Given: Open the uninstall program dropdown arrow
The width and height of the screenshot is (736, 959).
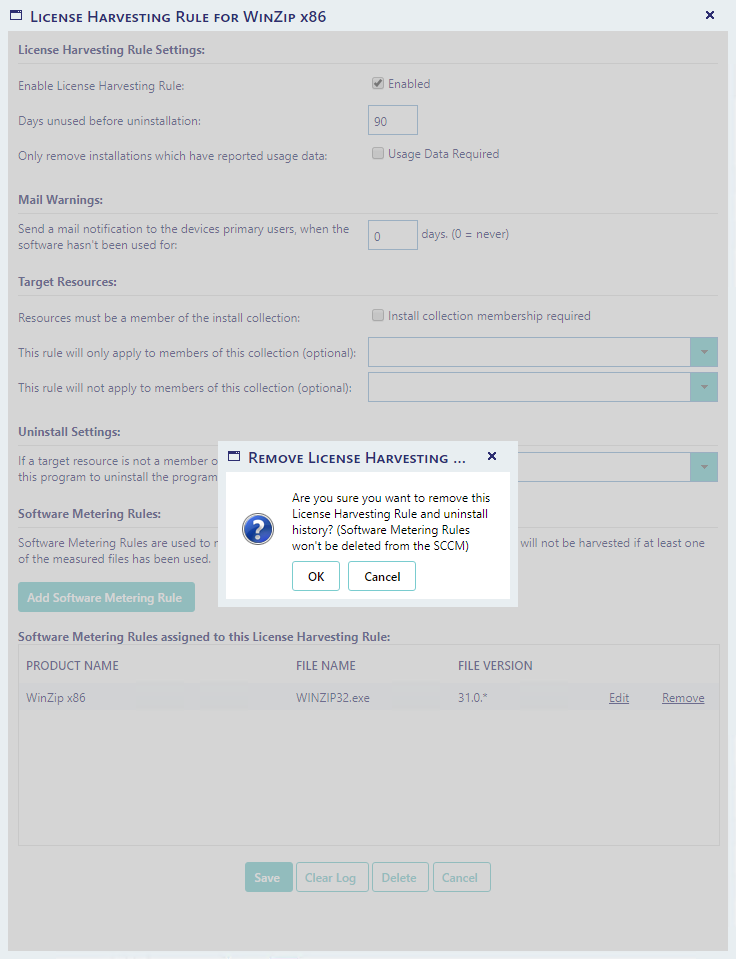Looking at the screenshot, I should click(x=704, y=467).
